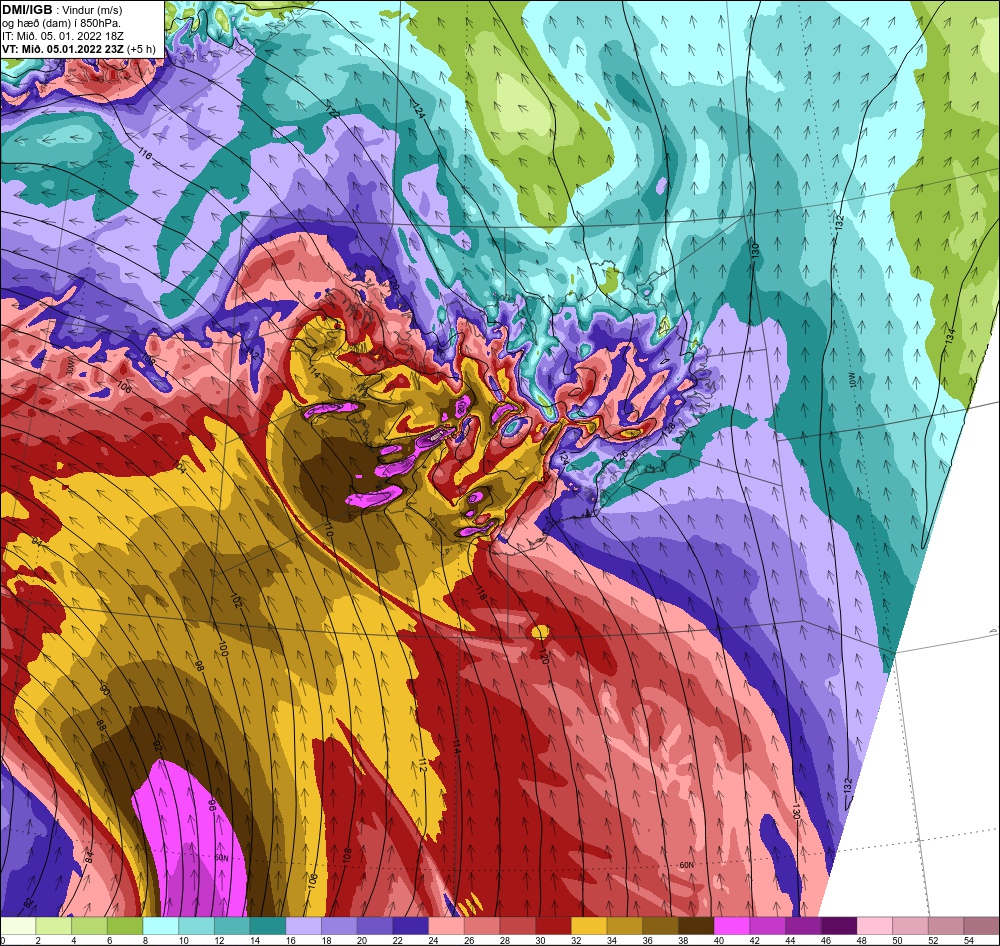This screenshot has width=1000, height=946.
Task: Click the '82' contour label
Action: pos(28,904)
